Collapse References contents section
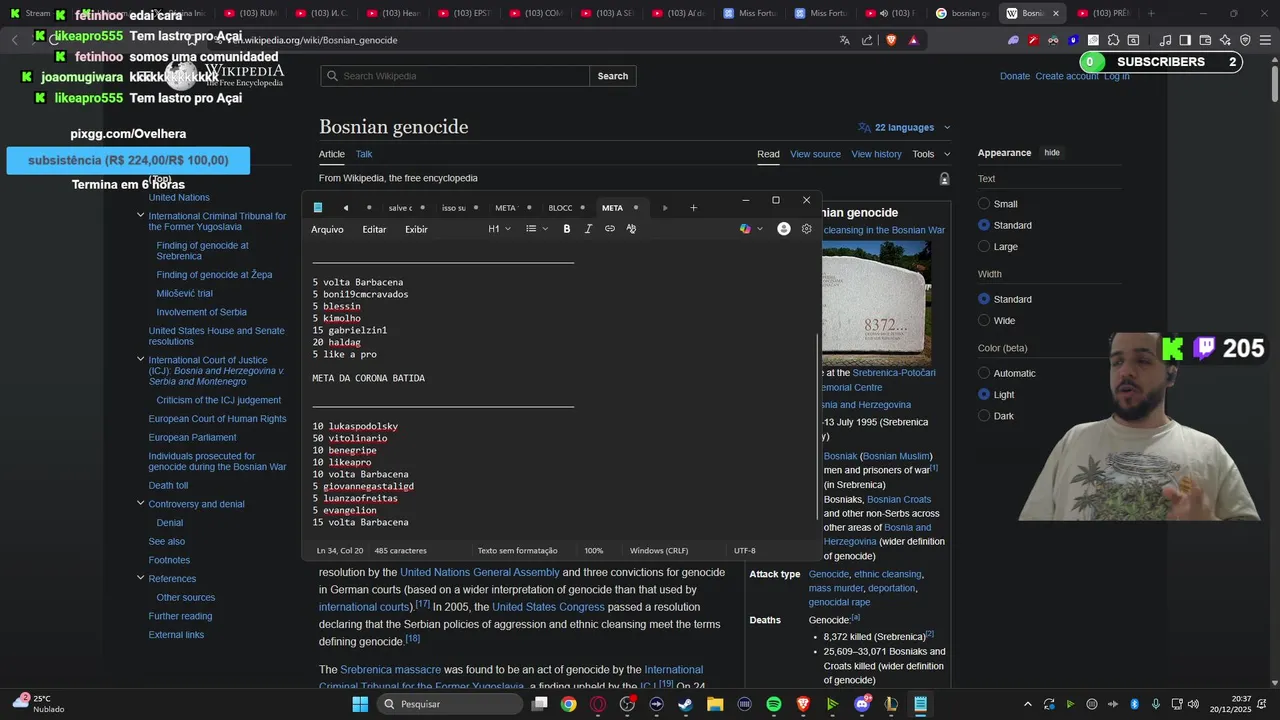1280x720 pixels. (x=140, y=578)
